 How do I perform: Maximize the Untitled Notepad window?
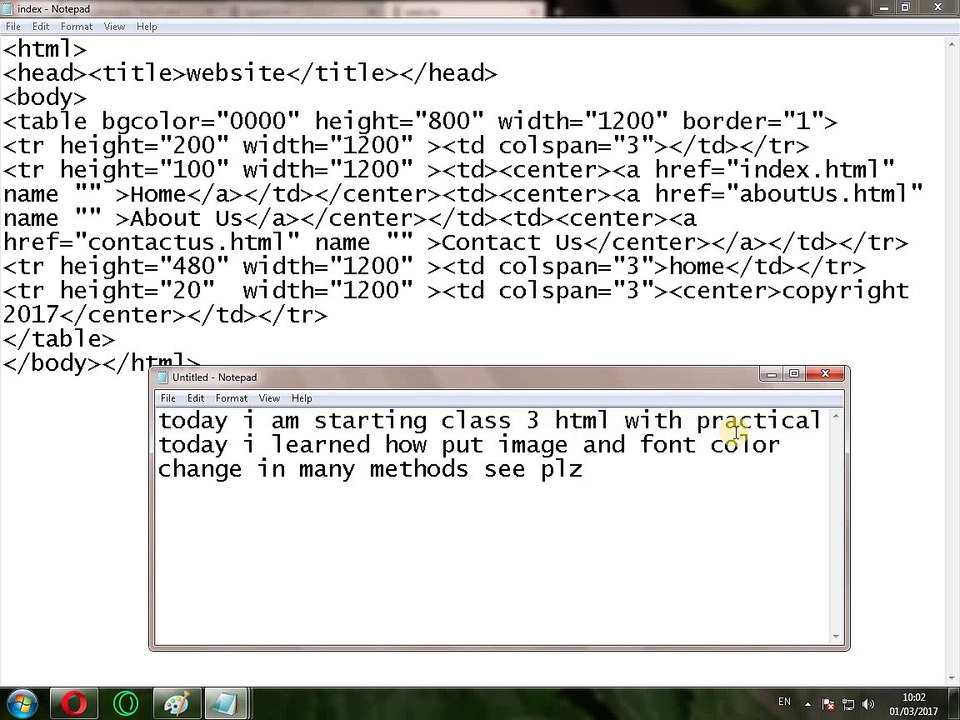point(794,373)
